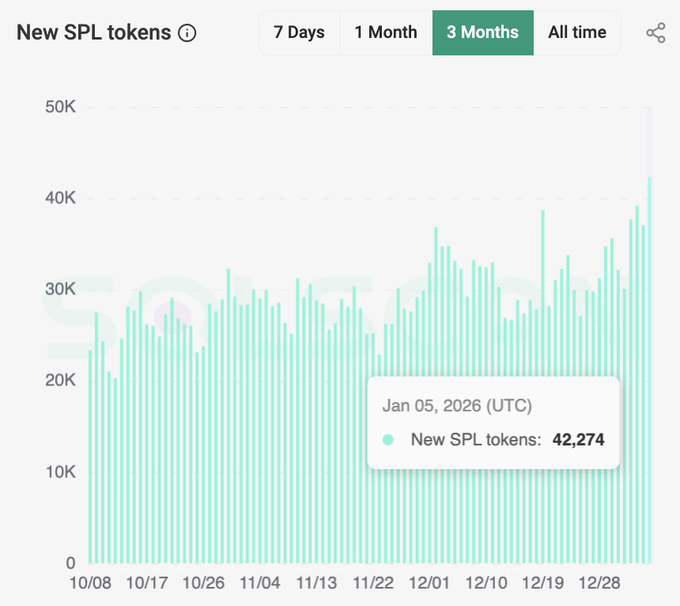Click the share icon at top right
The height and width of the screenshot is (606, 680).
(656, 33)
